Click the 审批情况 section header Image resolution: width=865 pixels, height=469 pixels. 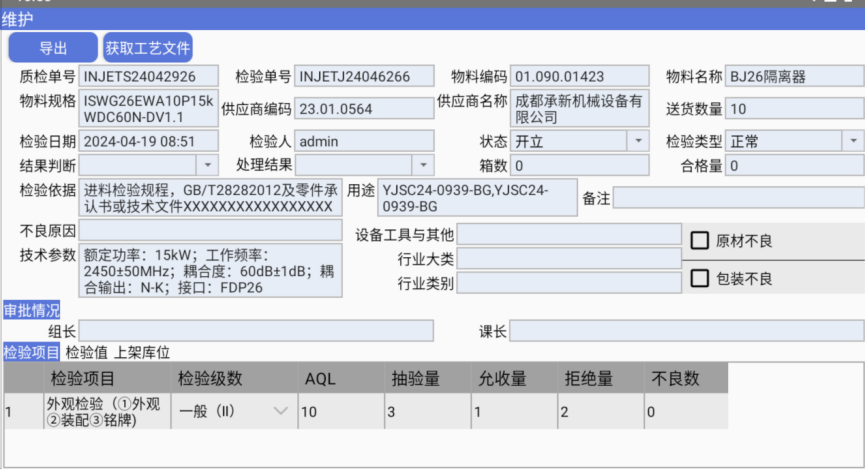click(x=31, y=310)
